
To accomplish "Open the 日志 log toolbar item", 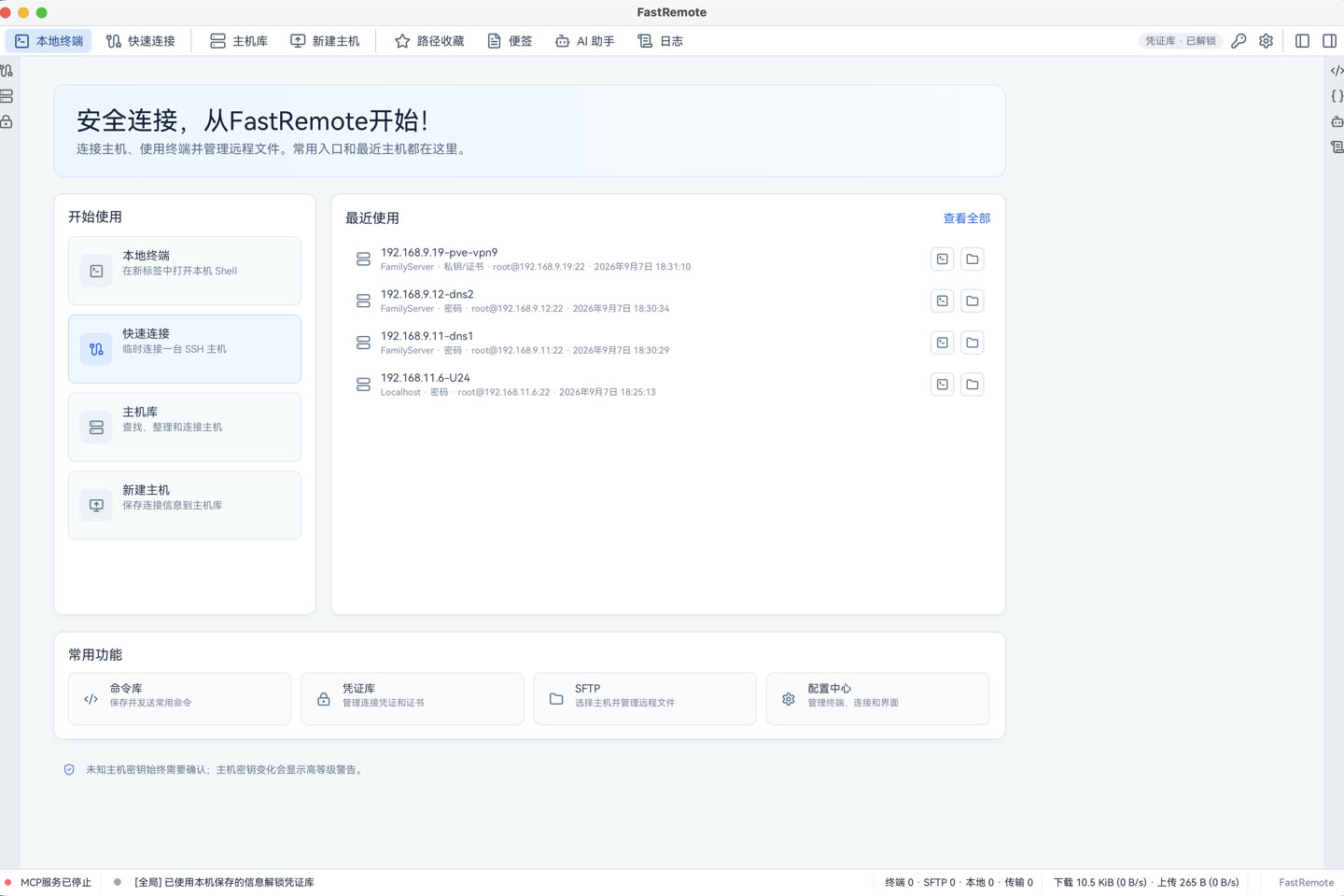I will (660, 41).
